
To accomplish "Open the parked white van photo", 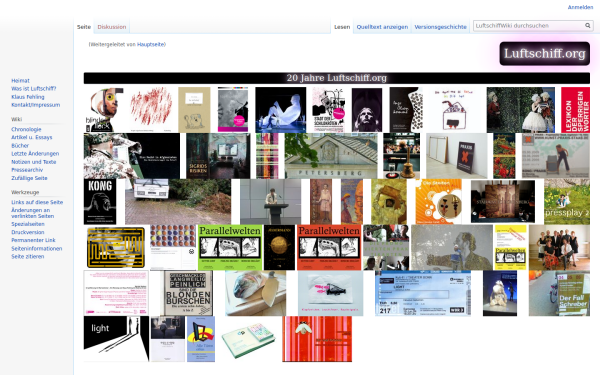I will tap(178, 202).
